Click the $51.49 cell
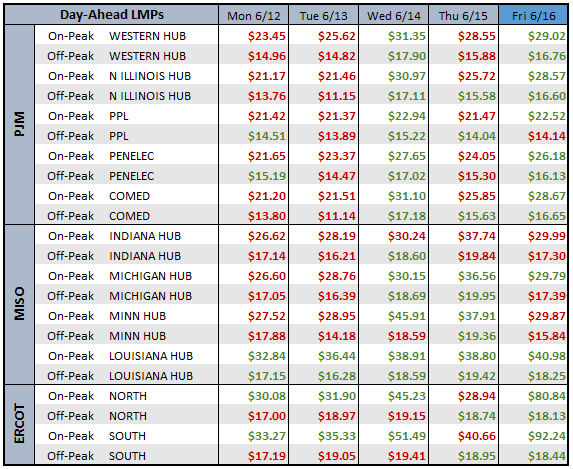 pos(406,436)
